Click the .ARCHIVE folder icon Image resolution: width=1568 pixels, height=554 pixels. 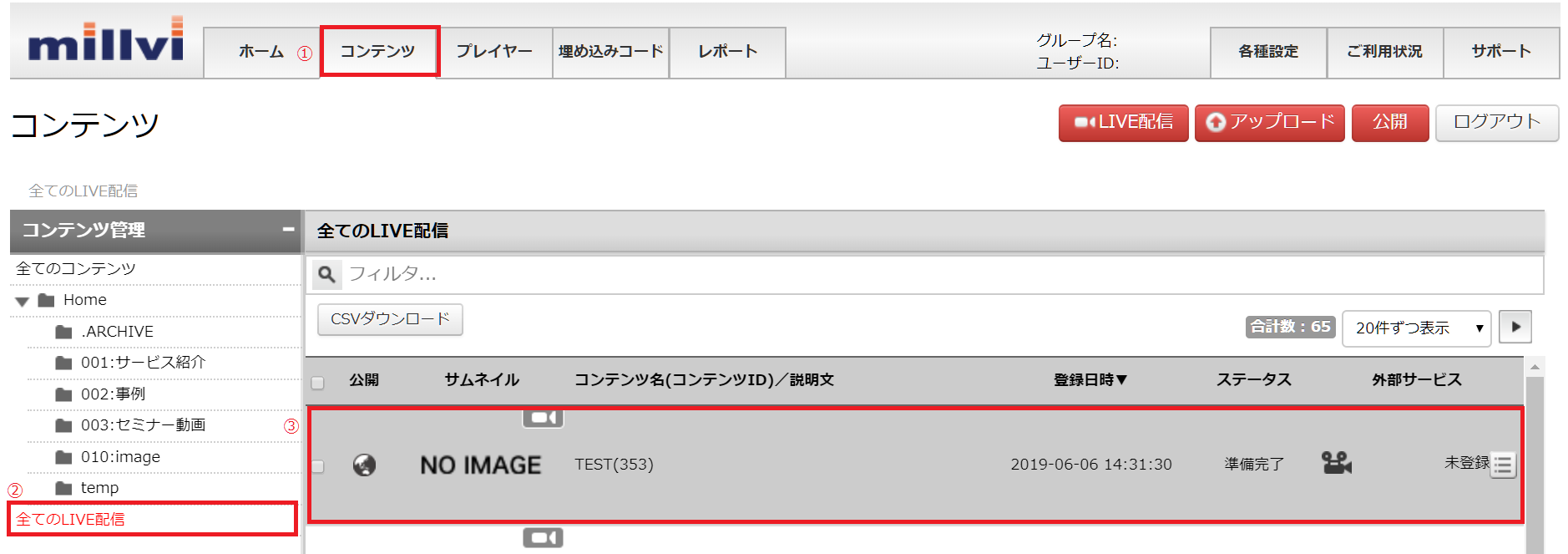[x=63, y=332]
